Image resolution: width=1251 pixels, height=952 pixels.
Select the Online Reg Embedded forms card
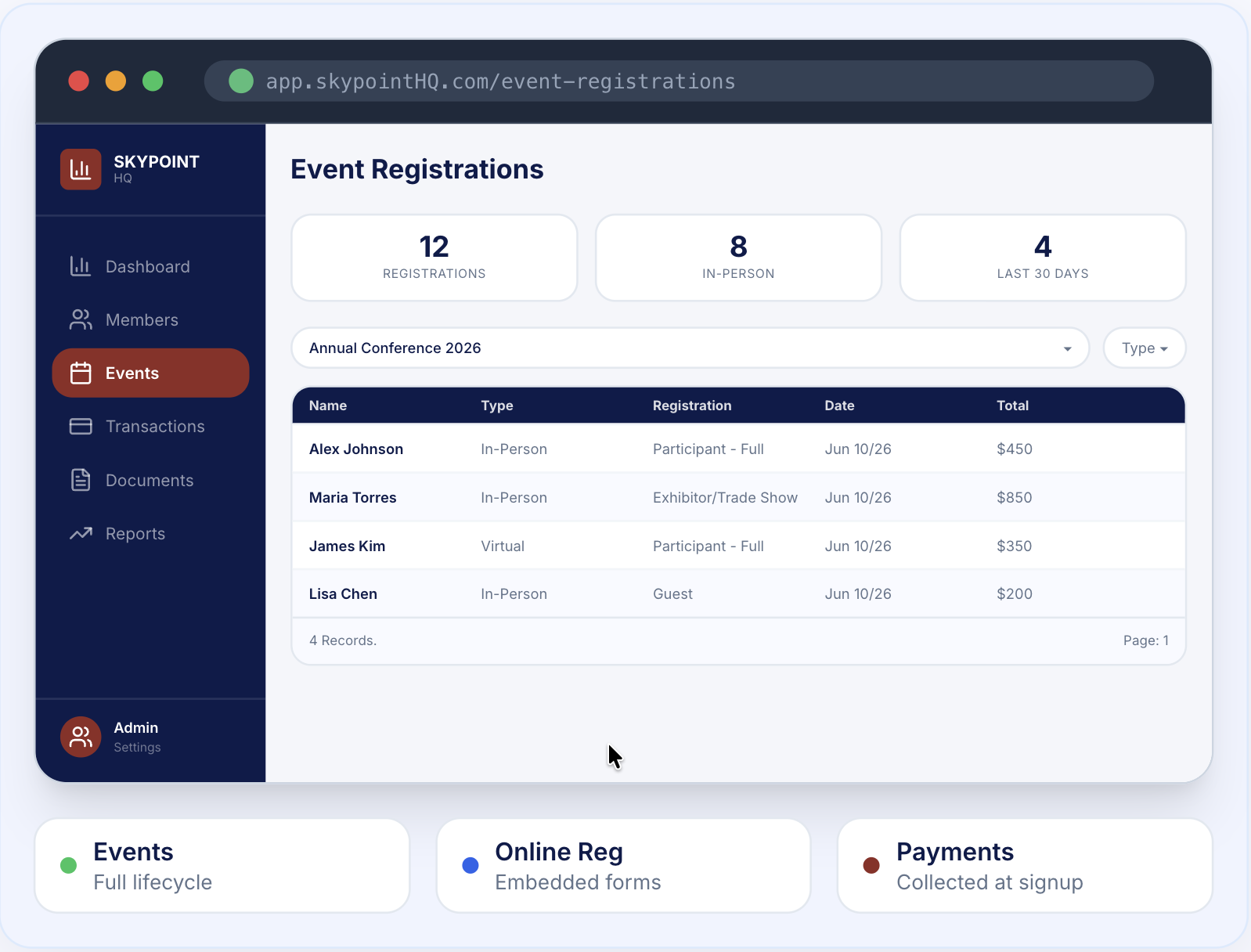pos(624,866)
